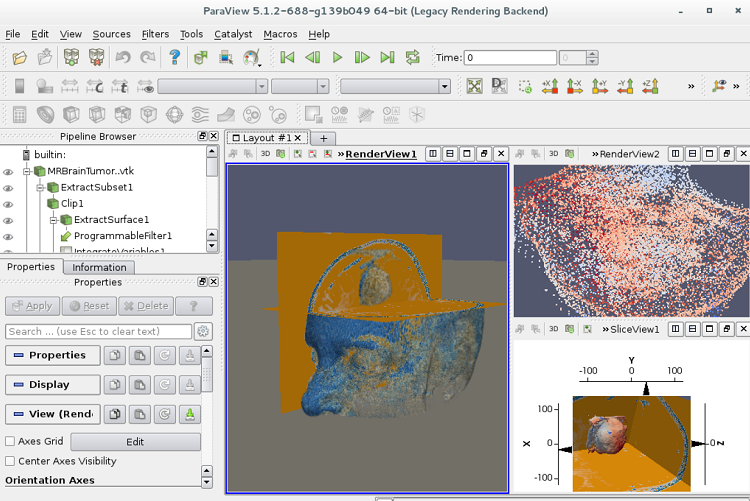This screenshot has width=750, height=501.
Task: Add a new layout tab with plus
Action: pos(323,138)
